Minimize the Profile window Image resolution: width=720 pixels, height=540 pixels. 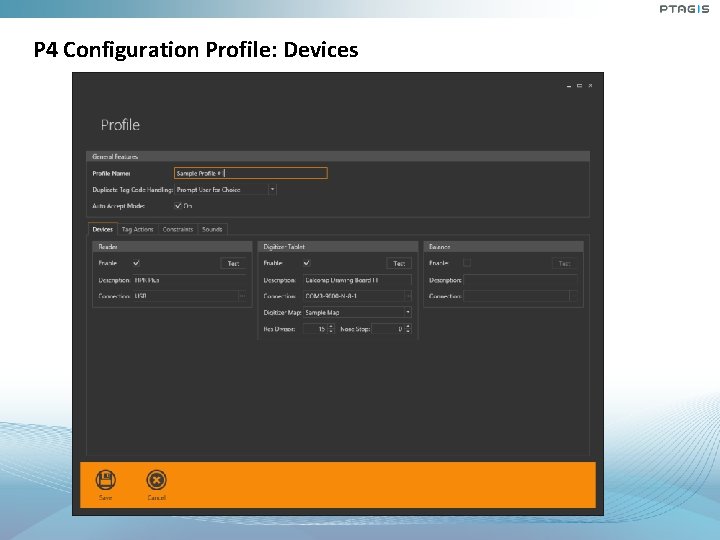[569, 86]
